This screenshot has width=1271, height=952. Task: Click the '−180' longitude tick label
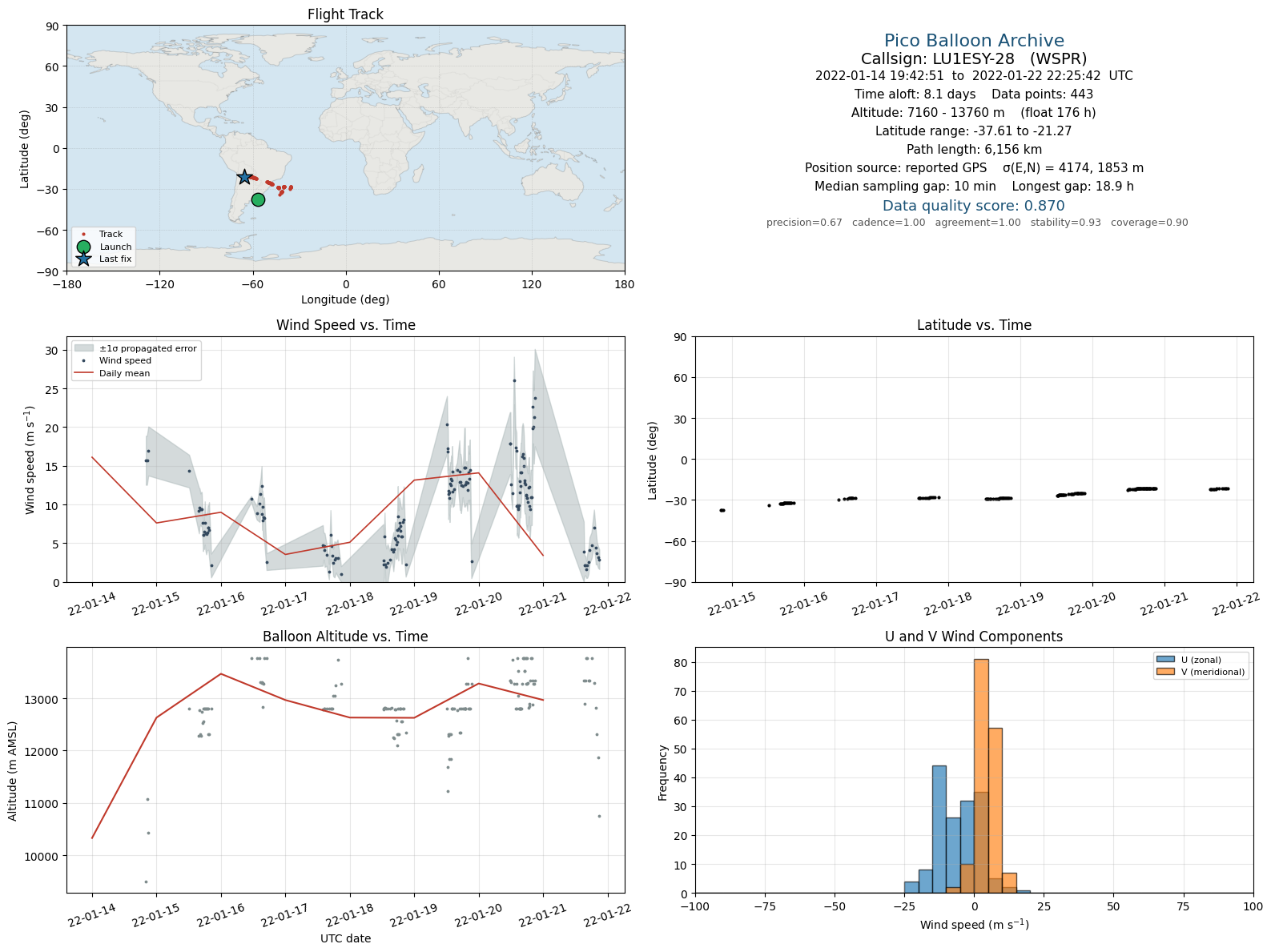tap(66, 284)
